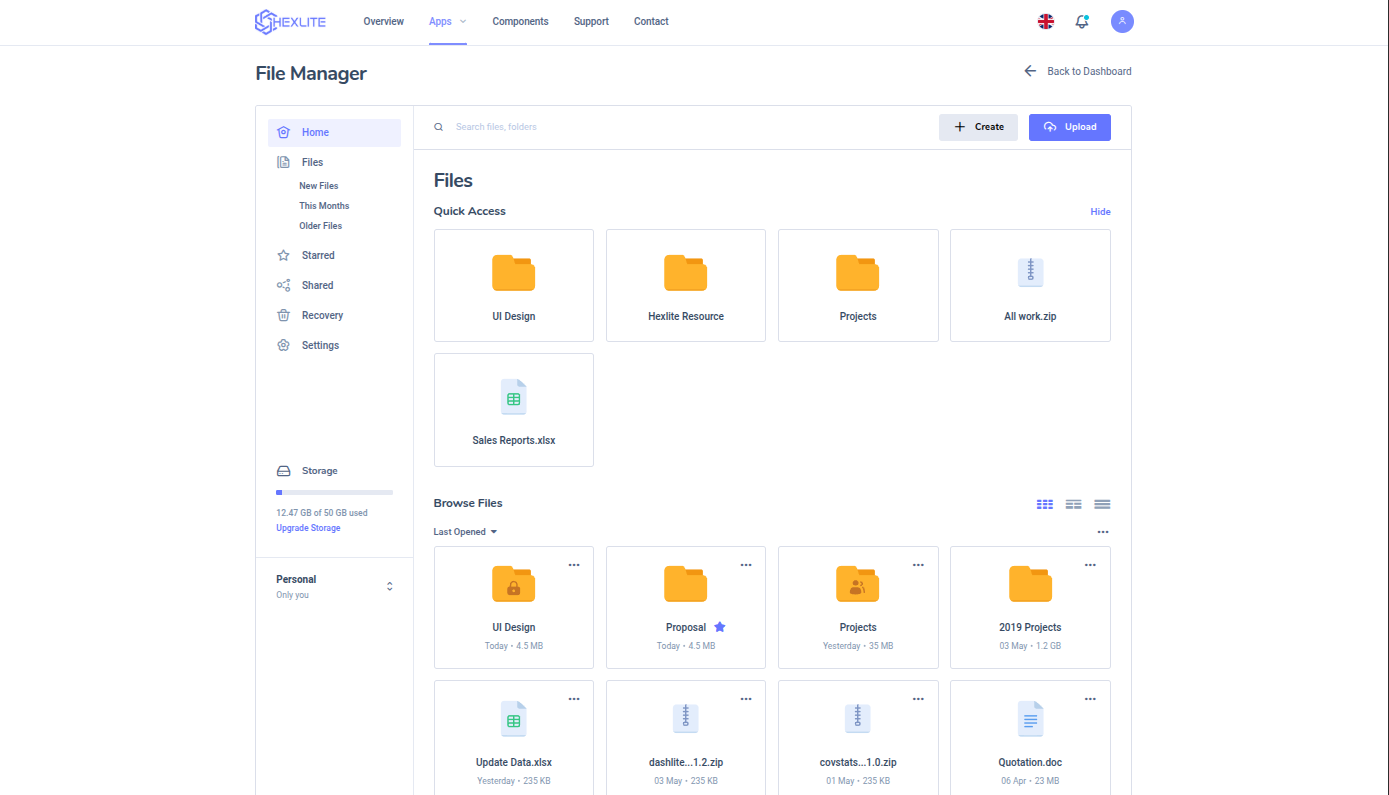Expand the Personal workspace switcher
The height and width of the screenshot is (795, 1389).
tap(389, 586)
